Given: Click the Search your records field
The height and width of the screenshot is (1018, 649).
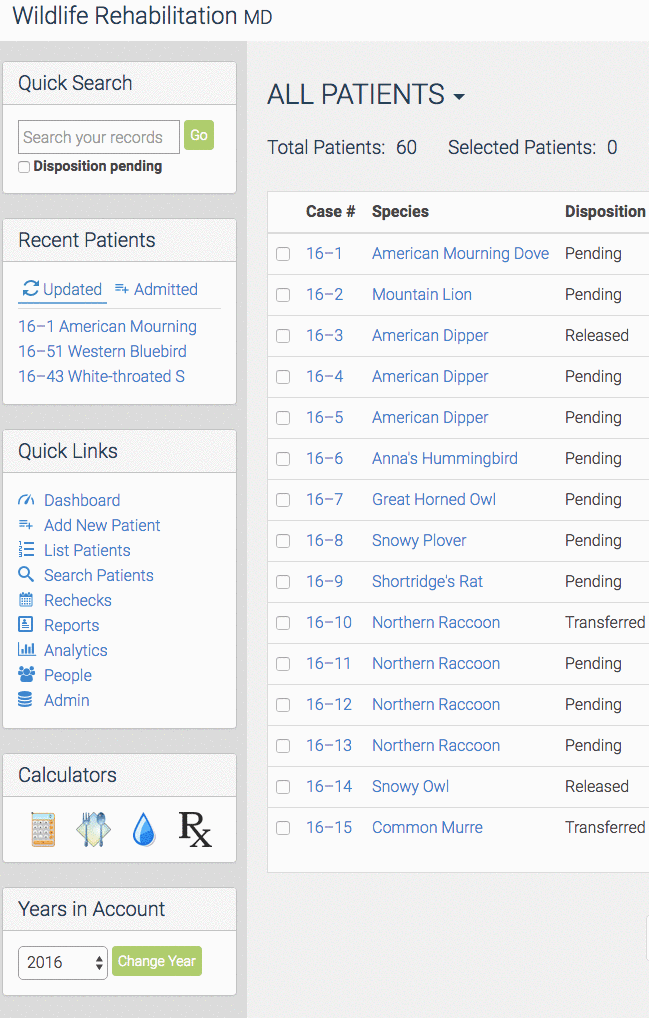Looking at the screenshot, I should [99, 137].
